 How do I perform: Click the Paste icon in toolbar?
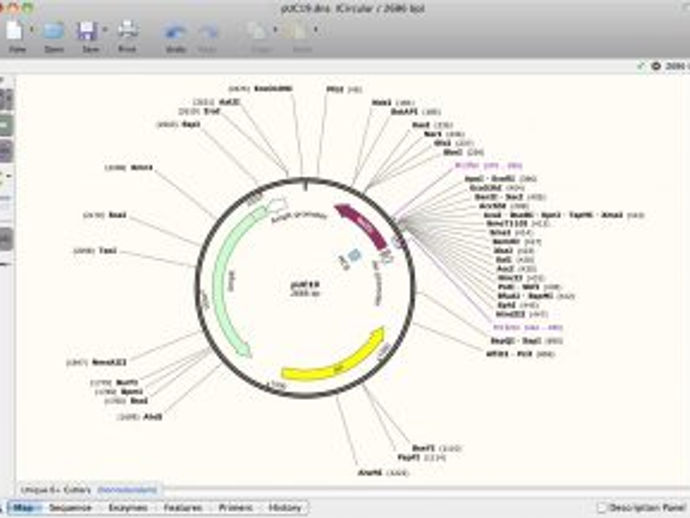pyautogui.click(x=297, y=31)
